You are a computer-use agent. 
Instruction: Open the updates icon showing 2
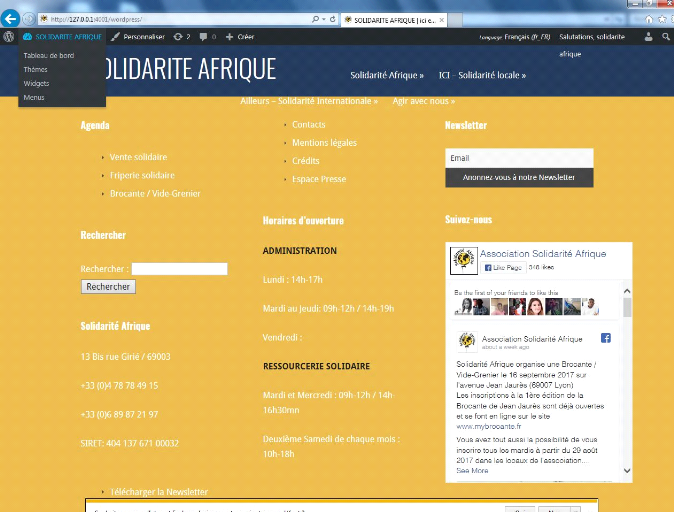click(181, 37)
